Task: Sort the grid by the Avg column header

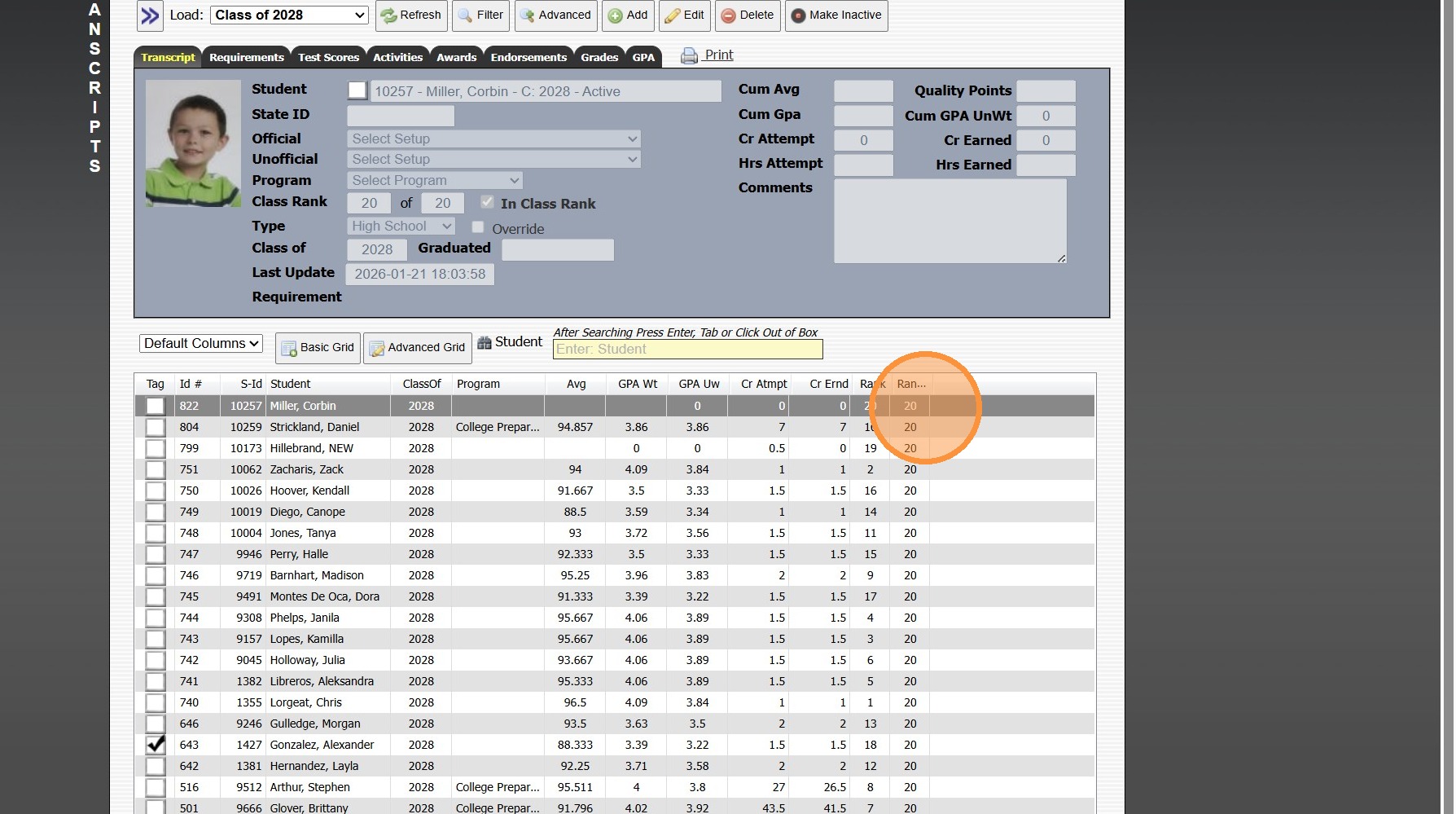Action: coord(576,384)
